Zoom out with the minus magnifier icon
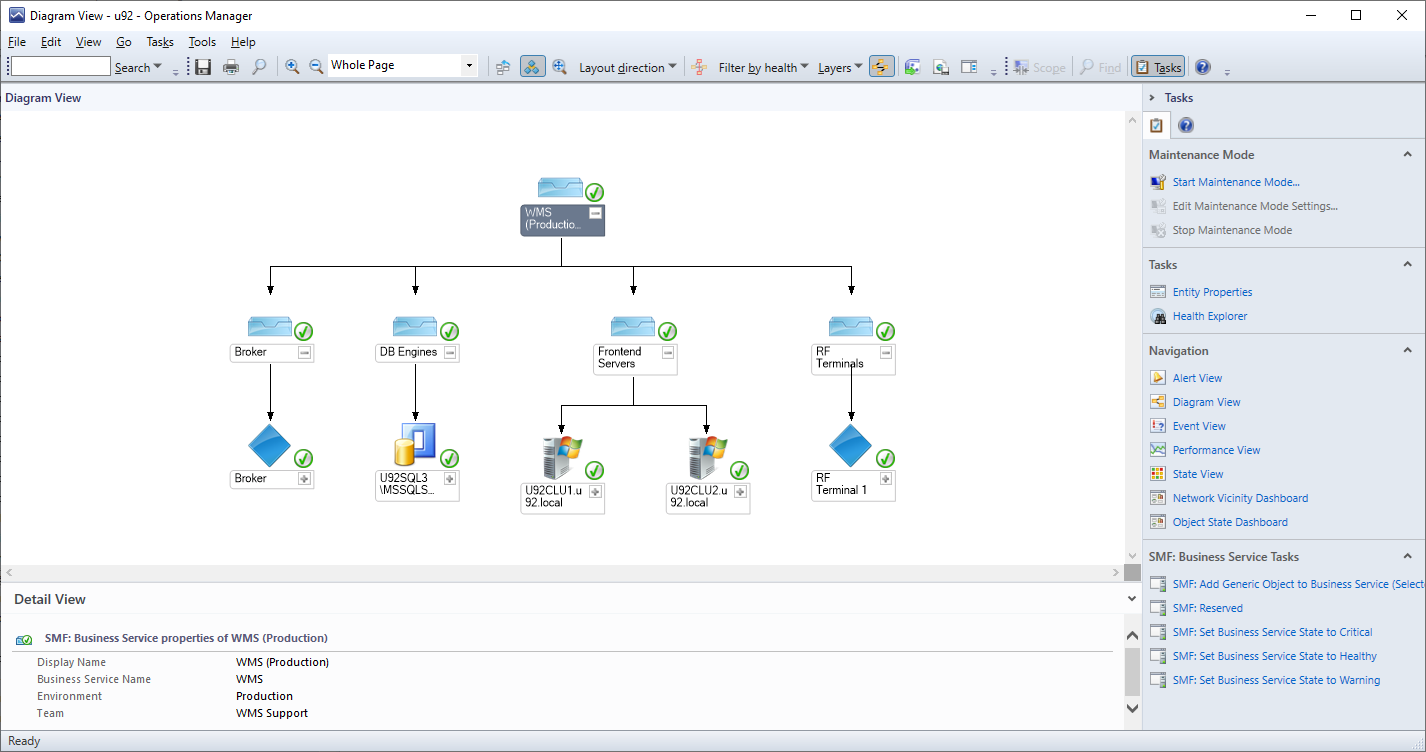The image size is (1426, 752). tap(316, 67)
